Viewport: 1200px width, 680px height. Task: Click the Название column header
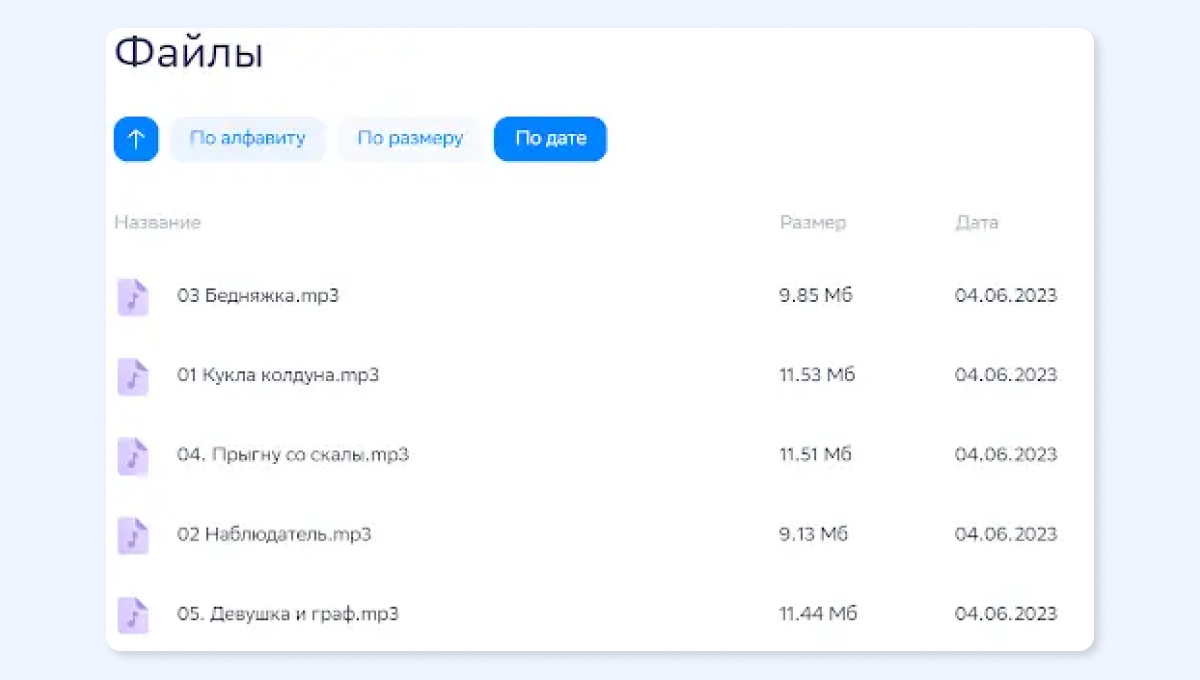pos(157,222)
